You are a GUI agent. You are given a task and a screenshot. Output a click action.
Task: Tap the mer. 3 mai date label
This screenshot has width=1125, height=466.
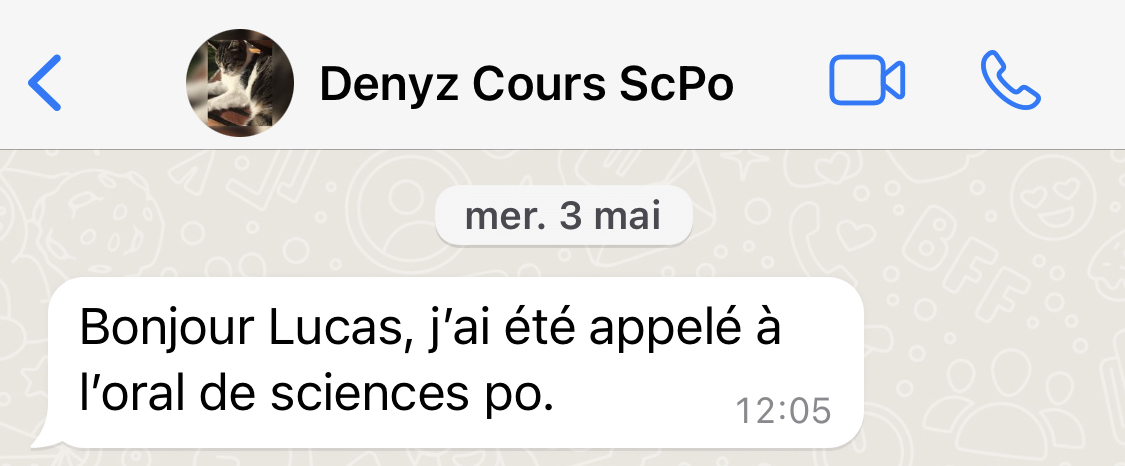tap(563, 216)
